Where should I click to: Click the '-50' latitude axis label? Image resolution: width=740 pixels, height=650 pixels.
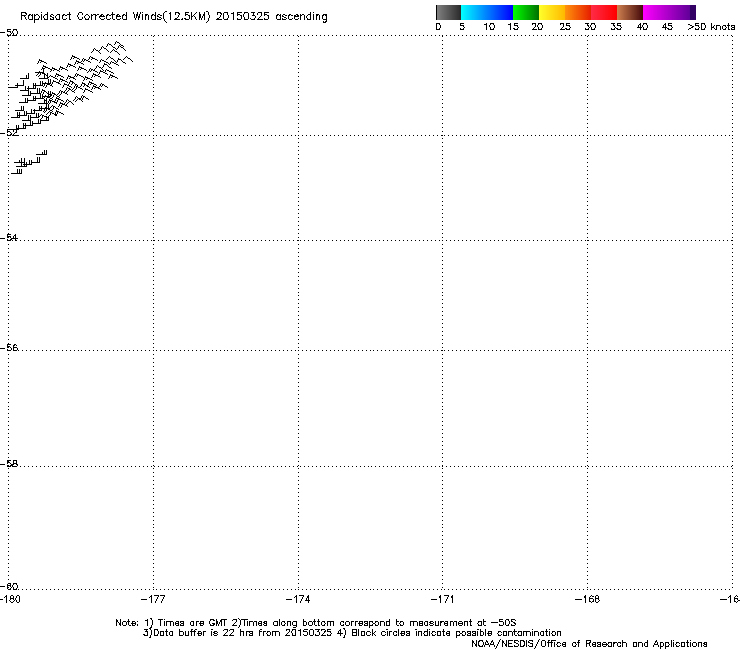click(9, 33)
